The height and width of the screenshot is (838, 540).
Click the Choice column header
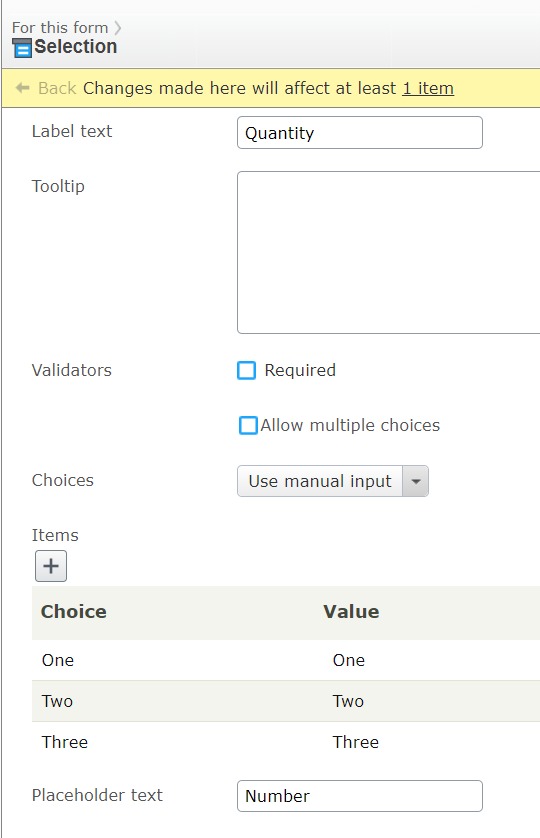point(74,611)
